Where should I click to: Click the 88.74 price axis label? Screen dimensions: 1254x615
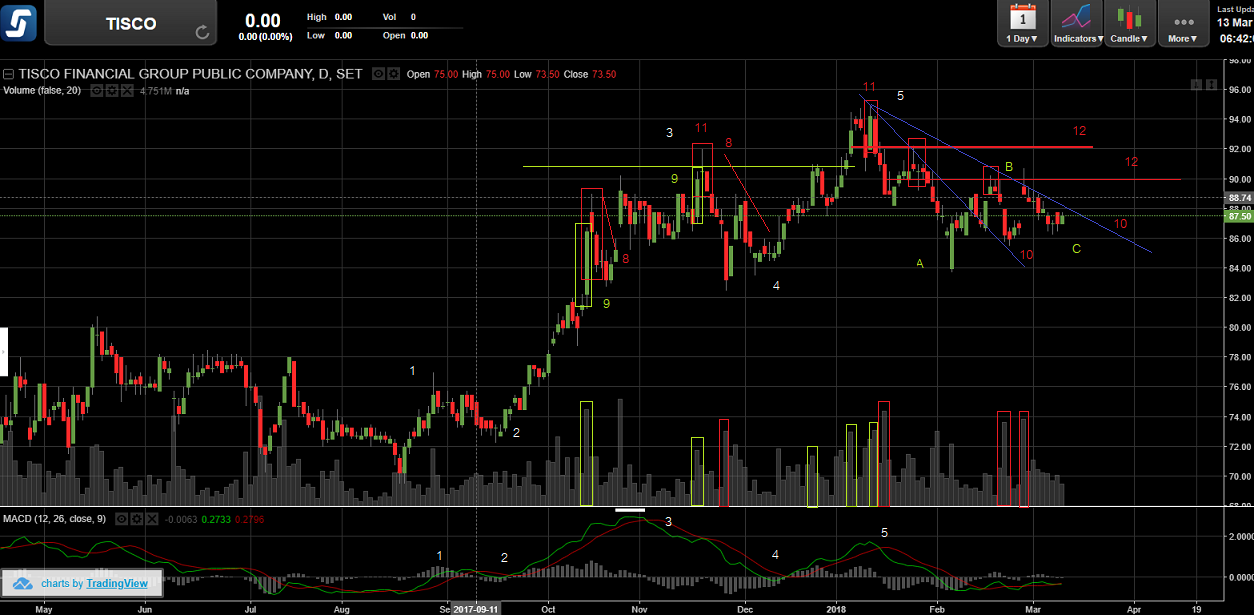coord(1239,200)
